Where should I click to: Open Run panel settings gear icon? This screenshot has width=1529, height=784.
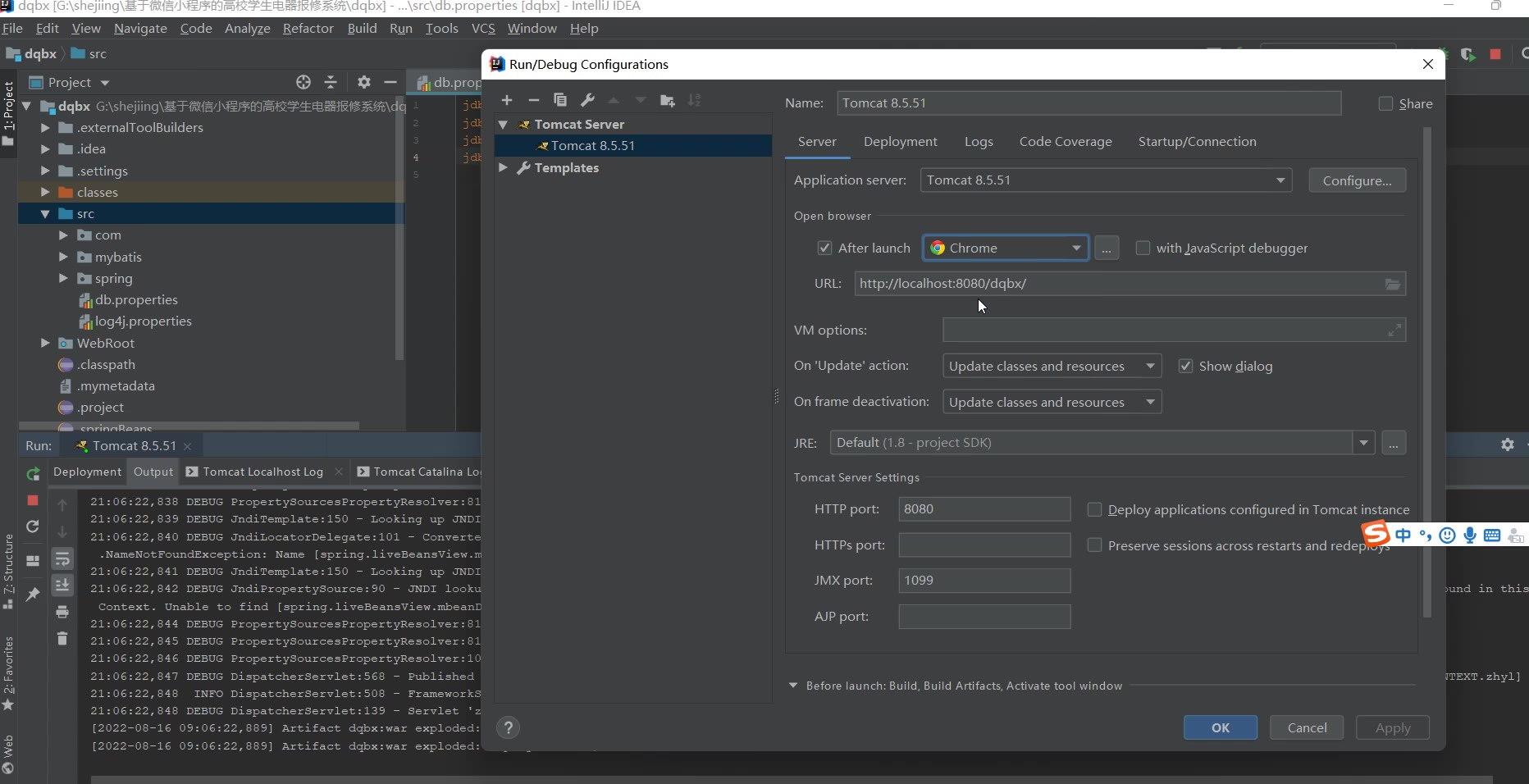coord(1508,444)
